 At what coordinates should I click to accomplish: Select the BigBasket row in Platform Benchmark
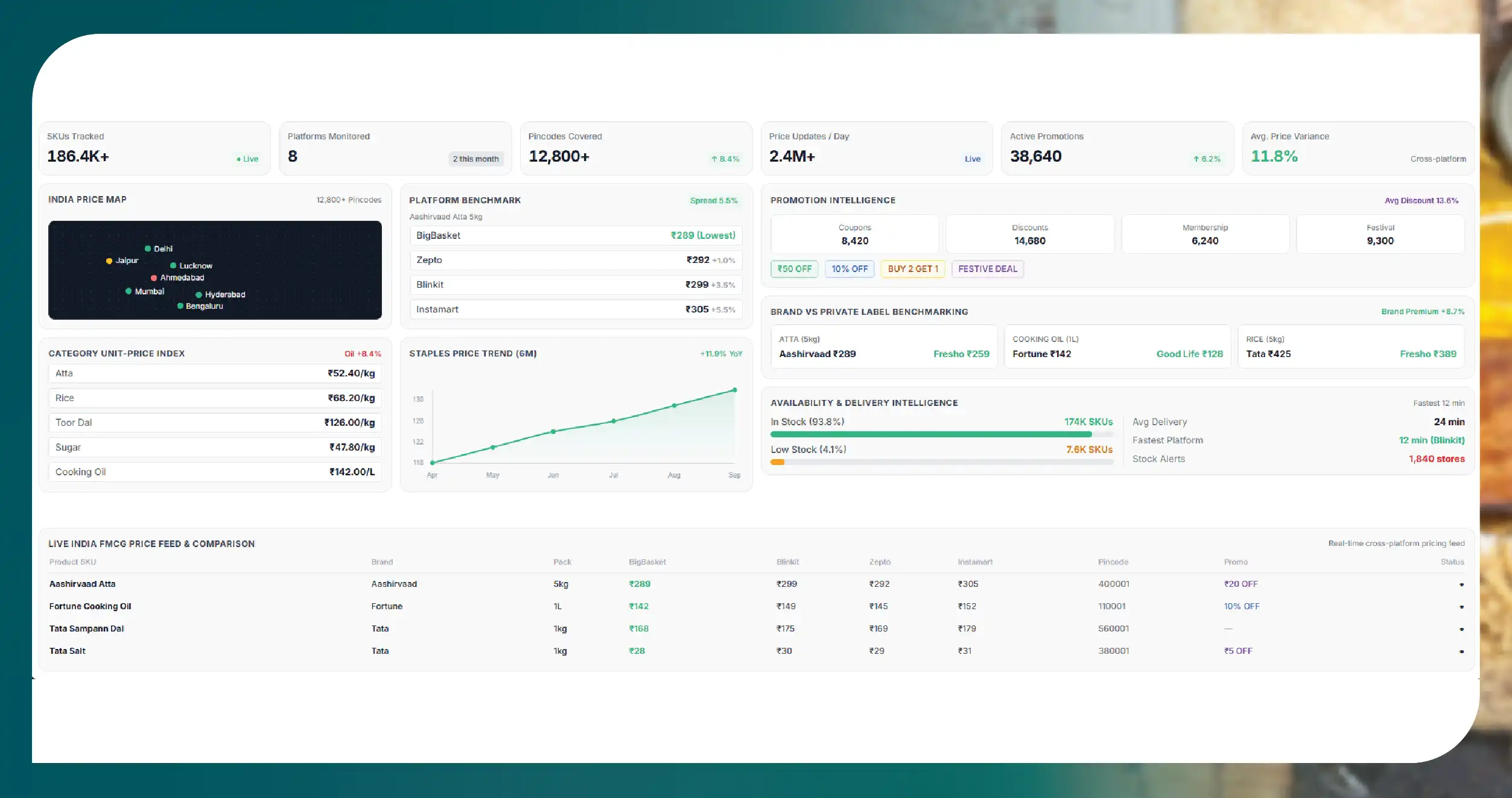576,236
